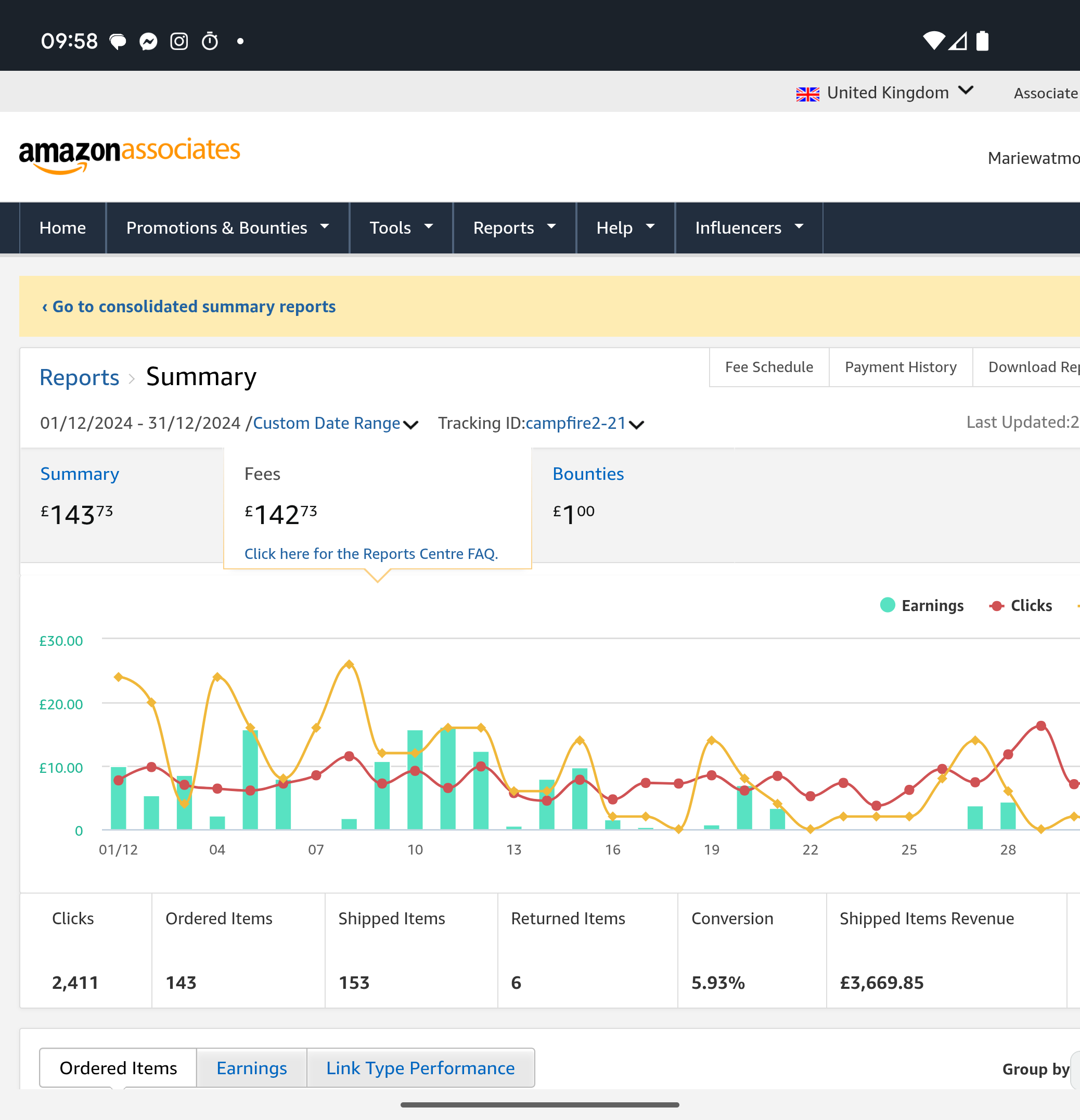1080x1120 pixels.
Task: Click the Download Reports button
Action: (1026, 367)
